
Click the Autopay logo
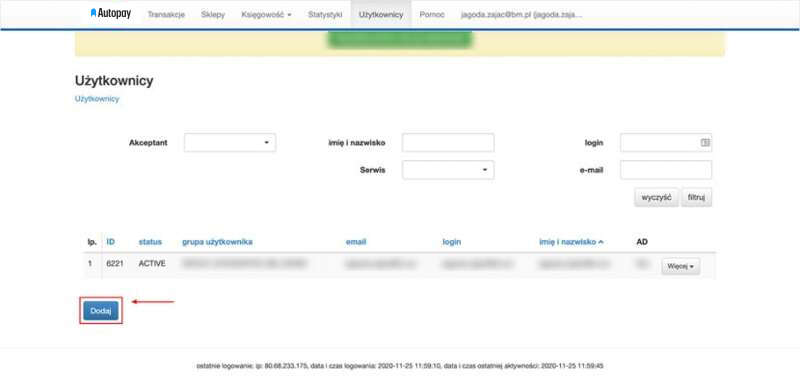click(111, 14)
